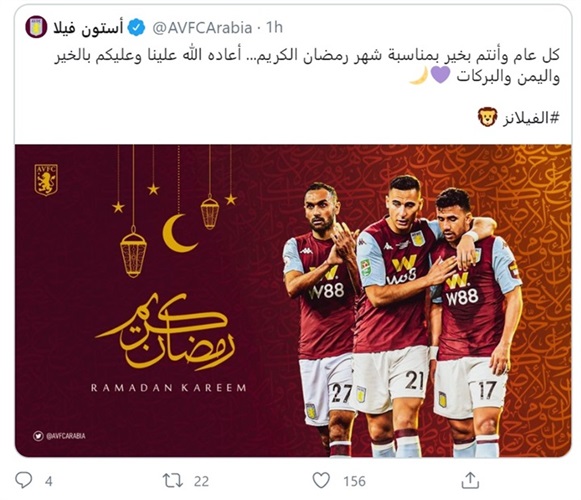Click the tweet's Arabic greeting text
This screenshot has width=581, height=500.
(307, 66)
